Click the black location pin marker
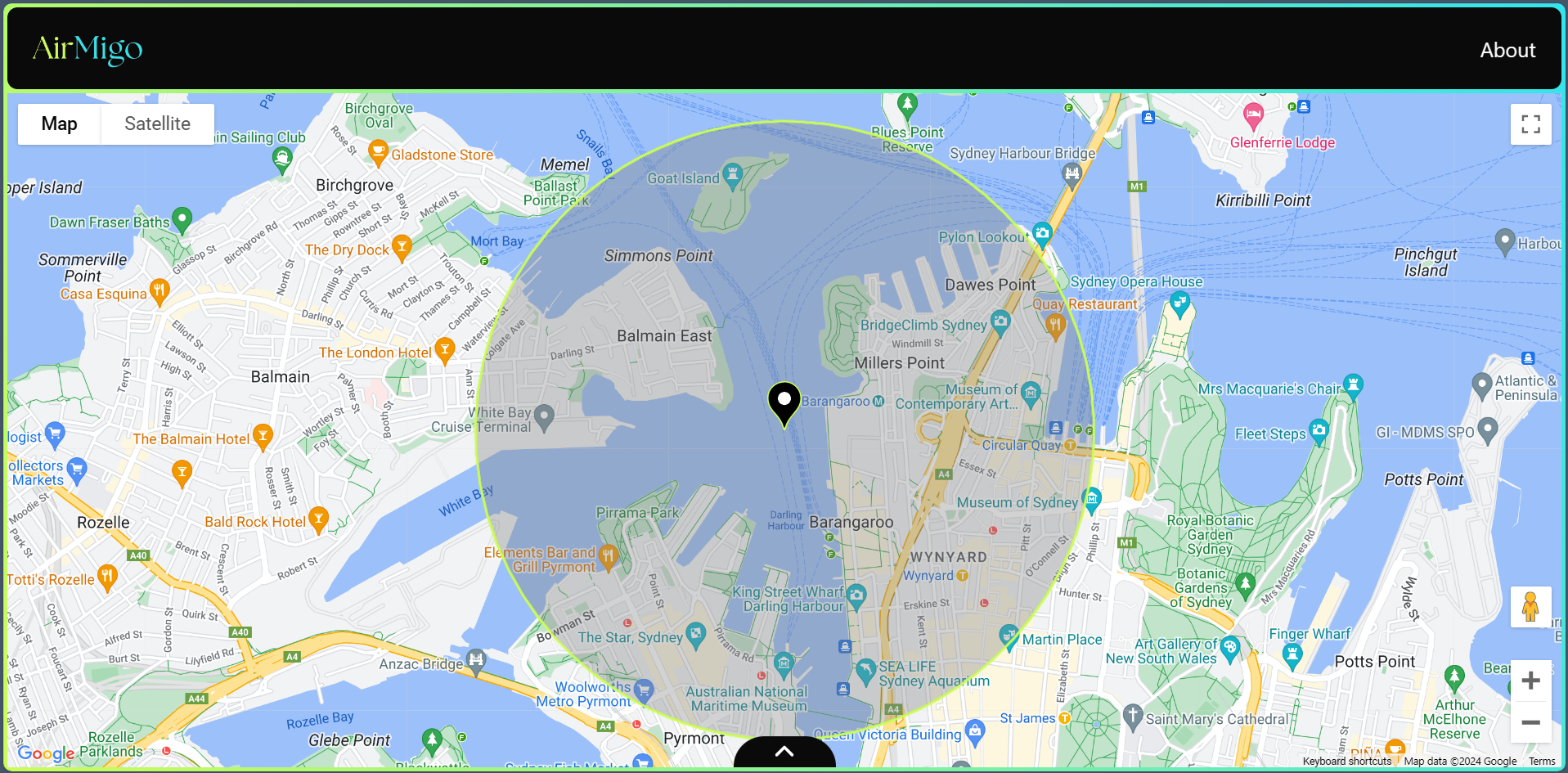1568x773 pixels. [x=784, y=403]
